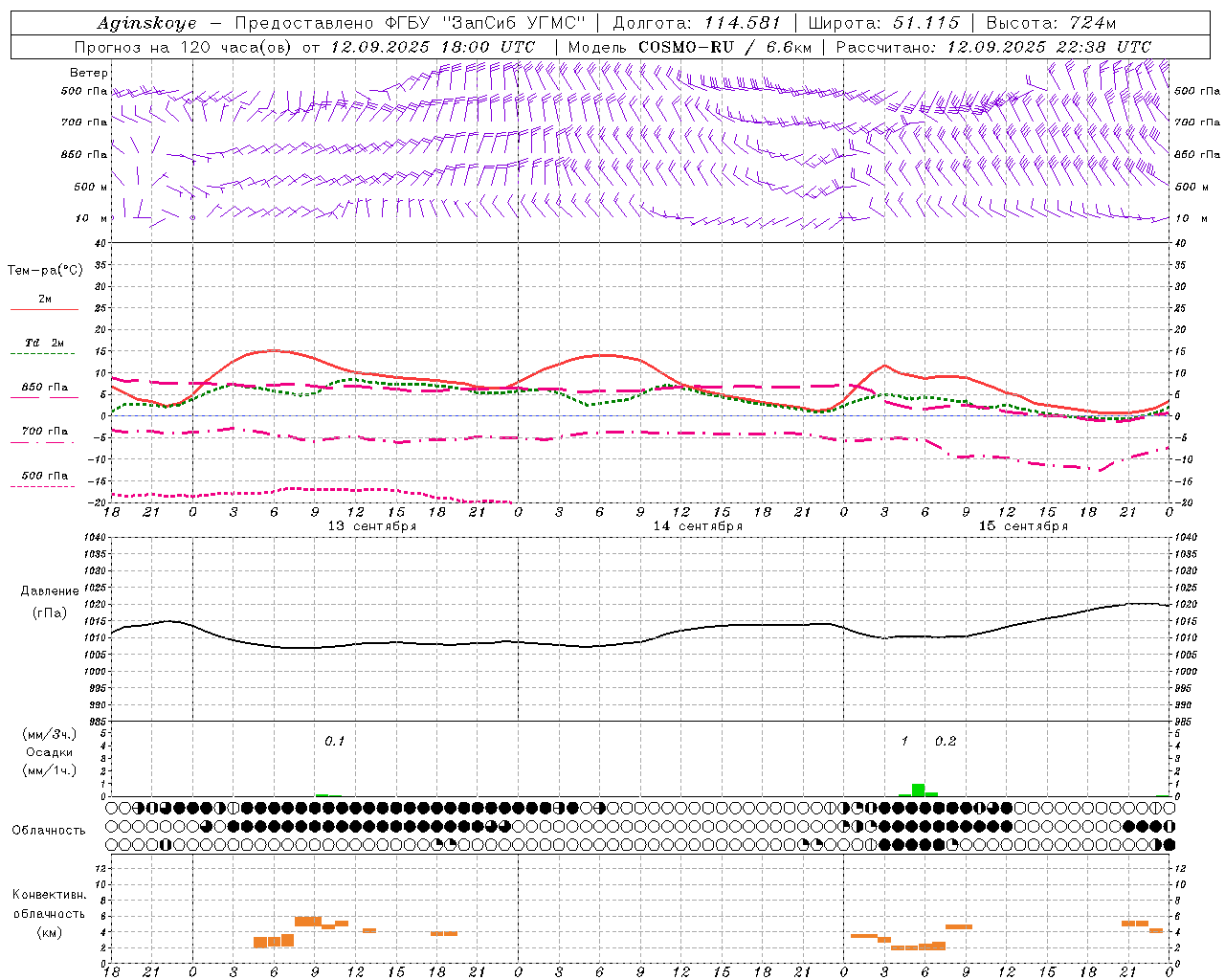Click the 1020 tick on the right pressure axis

1185,605
